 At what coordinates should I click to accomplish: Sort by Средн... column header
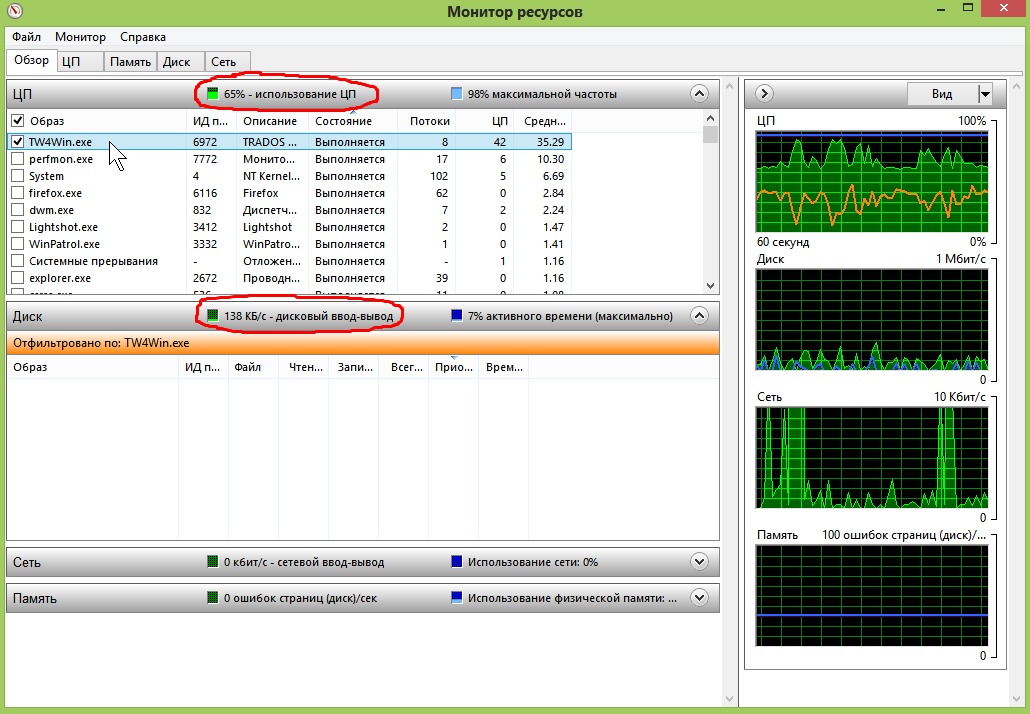pos(545,121)
